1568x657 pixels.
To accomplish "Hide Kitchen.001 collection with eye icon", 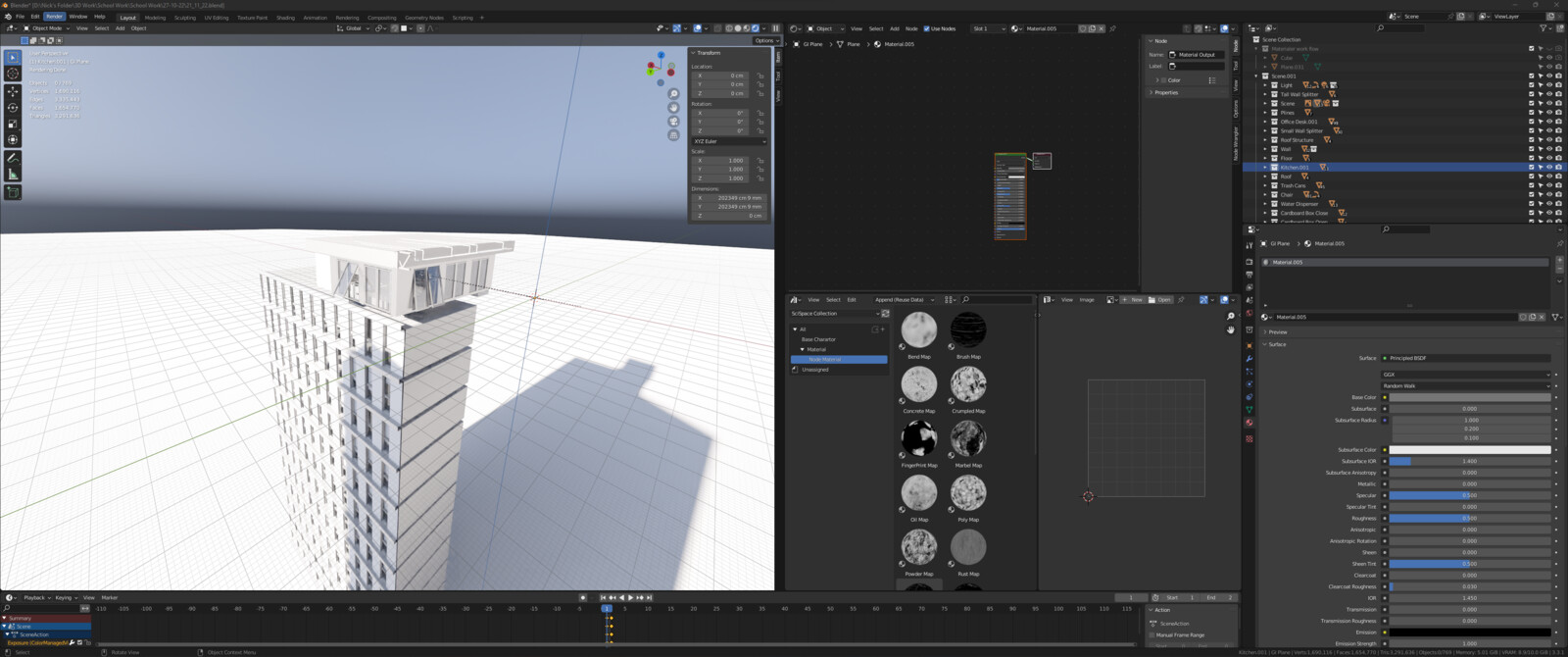I will (x=1549, y=168).
